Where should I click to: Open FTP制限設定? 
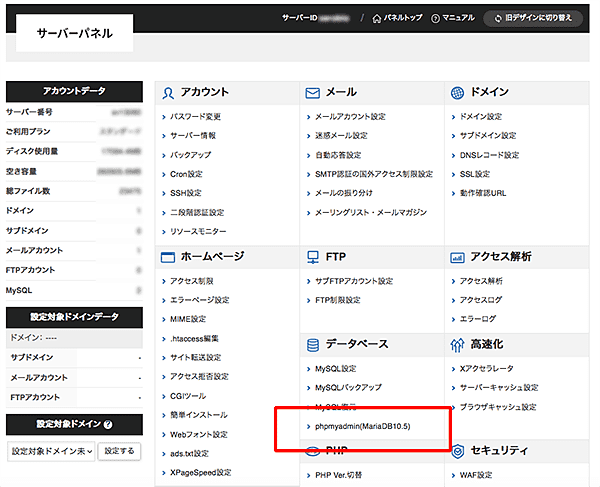338,300
